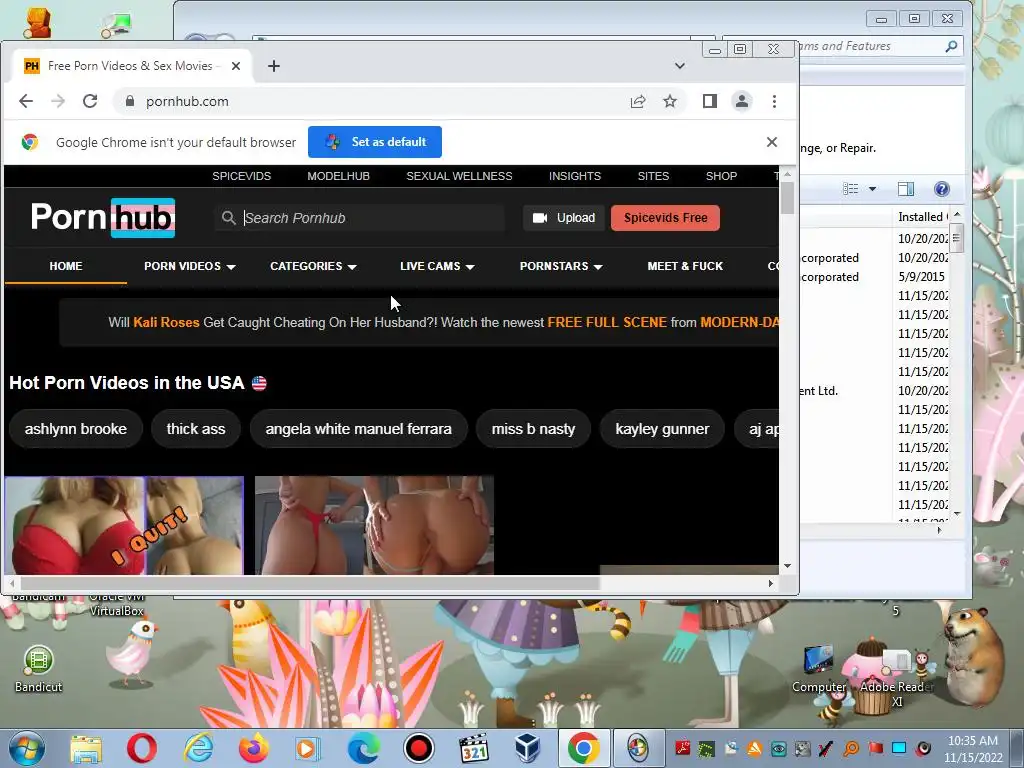
Task: Open a new tab with the plus button
Action: click(x=274, y=66)
